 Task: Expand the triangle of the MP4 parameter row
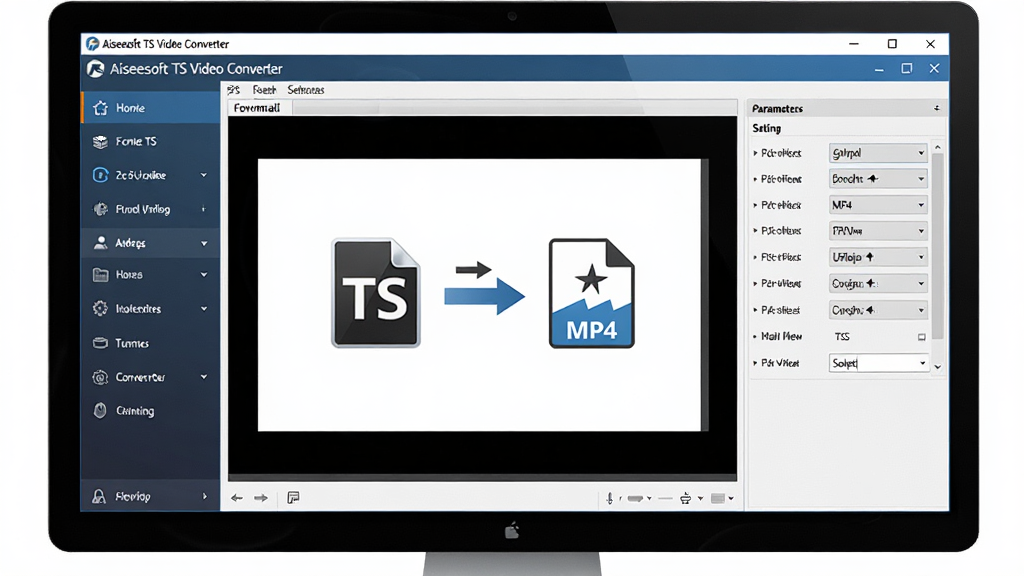click(755, 205)
